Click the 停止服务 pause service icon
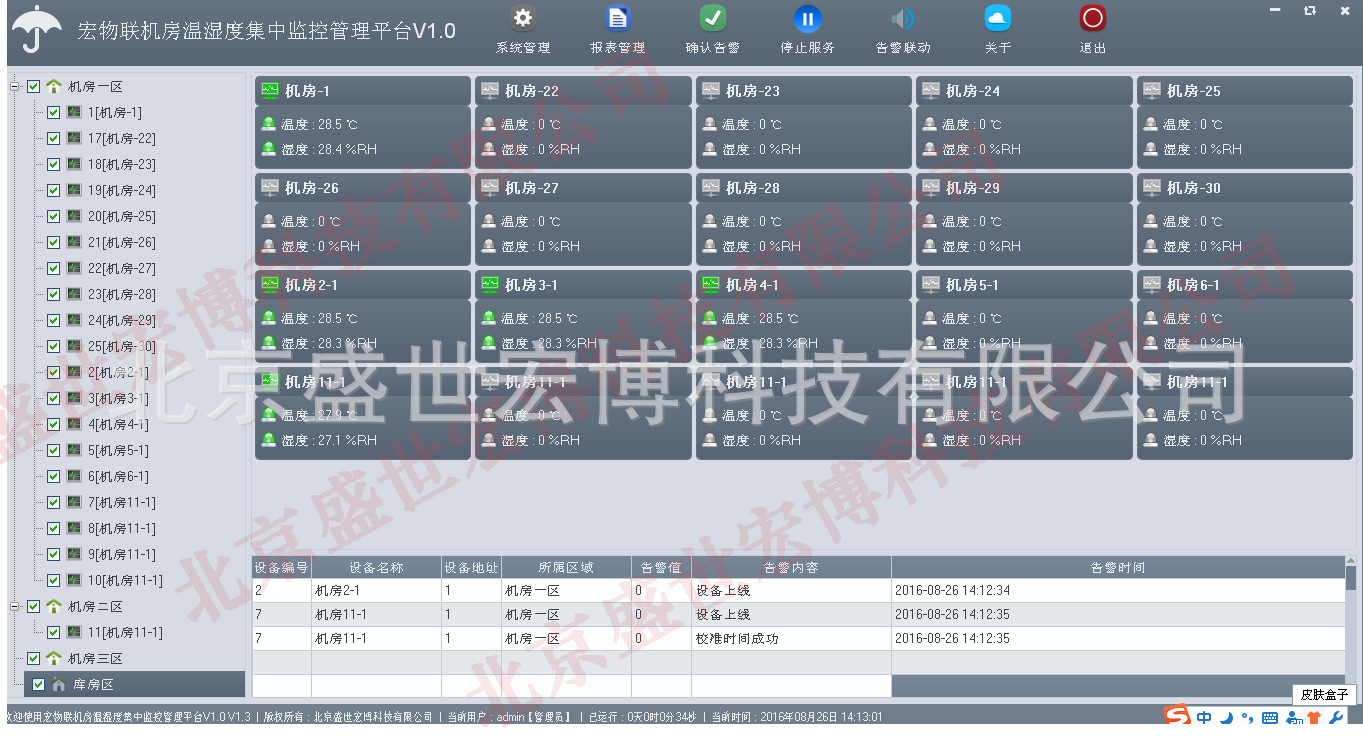1363x736 pixels. tap(807, 17)
